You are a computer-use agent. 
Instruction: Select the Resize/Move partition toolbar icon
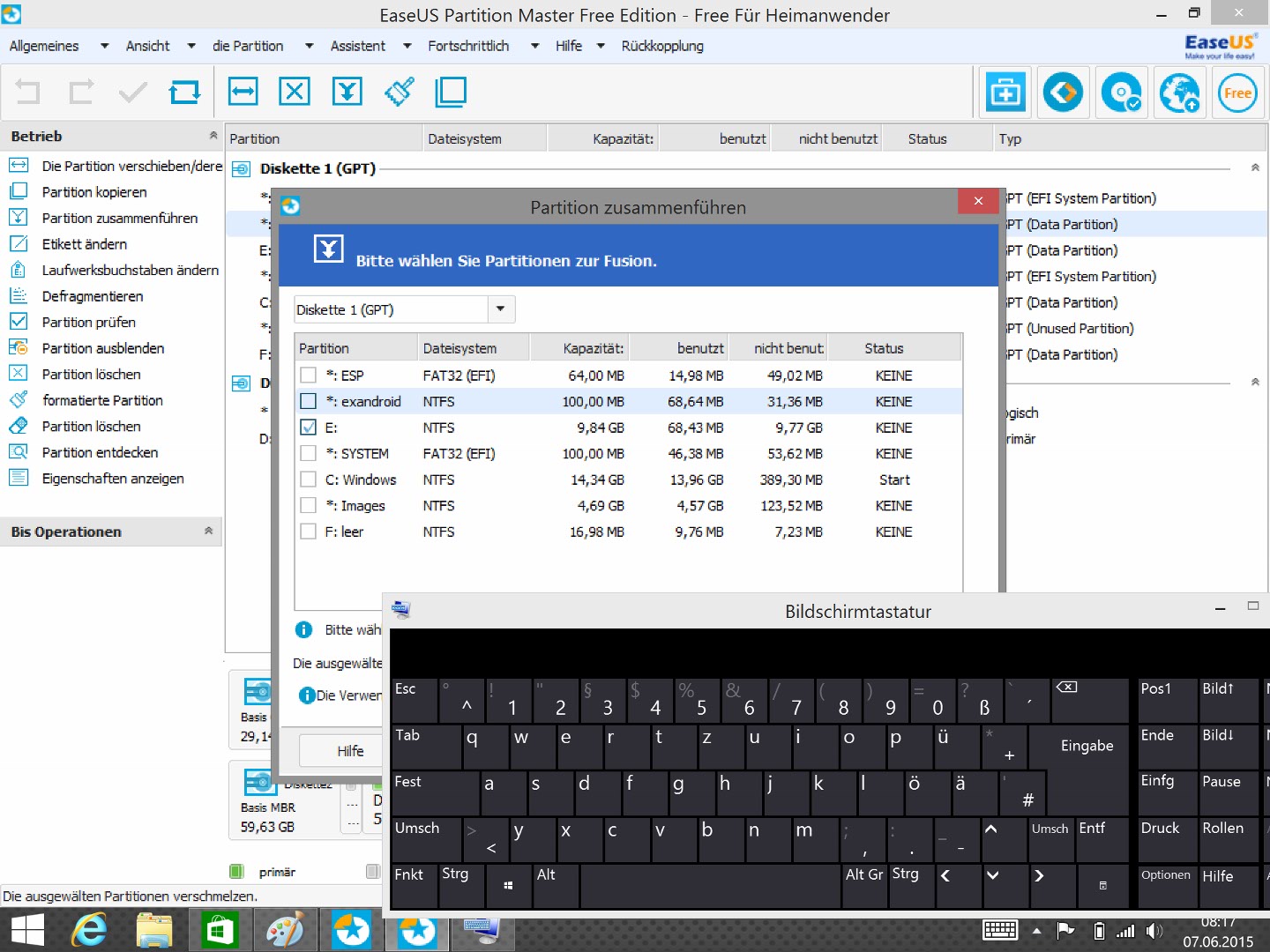point(243,91)
